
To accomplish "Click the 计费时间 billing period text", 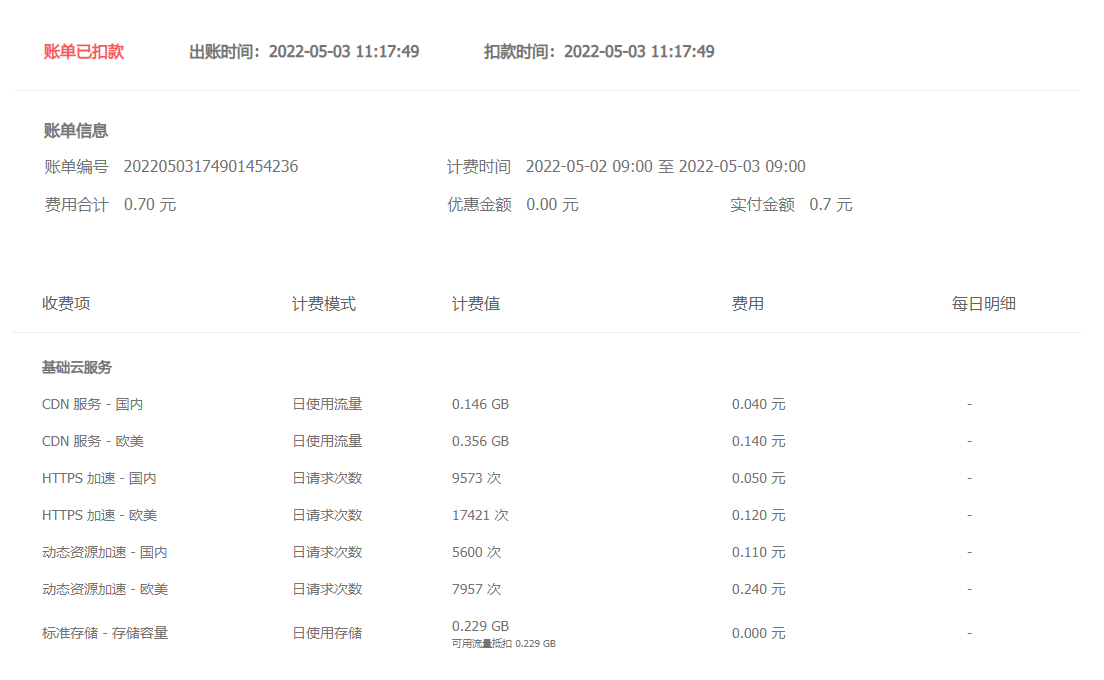I will click(667, 166).
